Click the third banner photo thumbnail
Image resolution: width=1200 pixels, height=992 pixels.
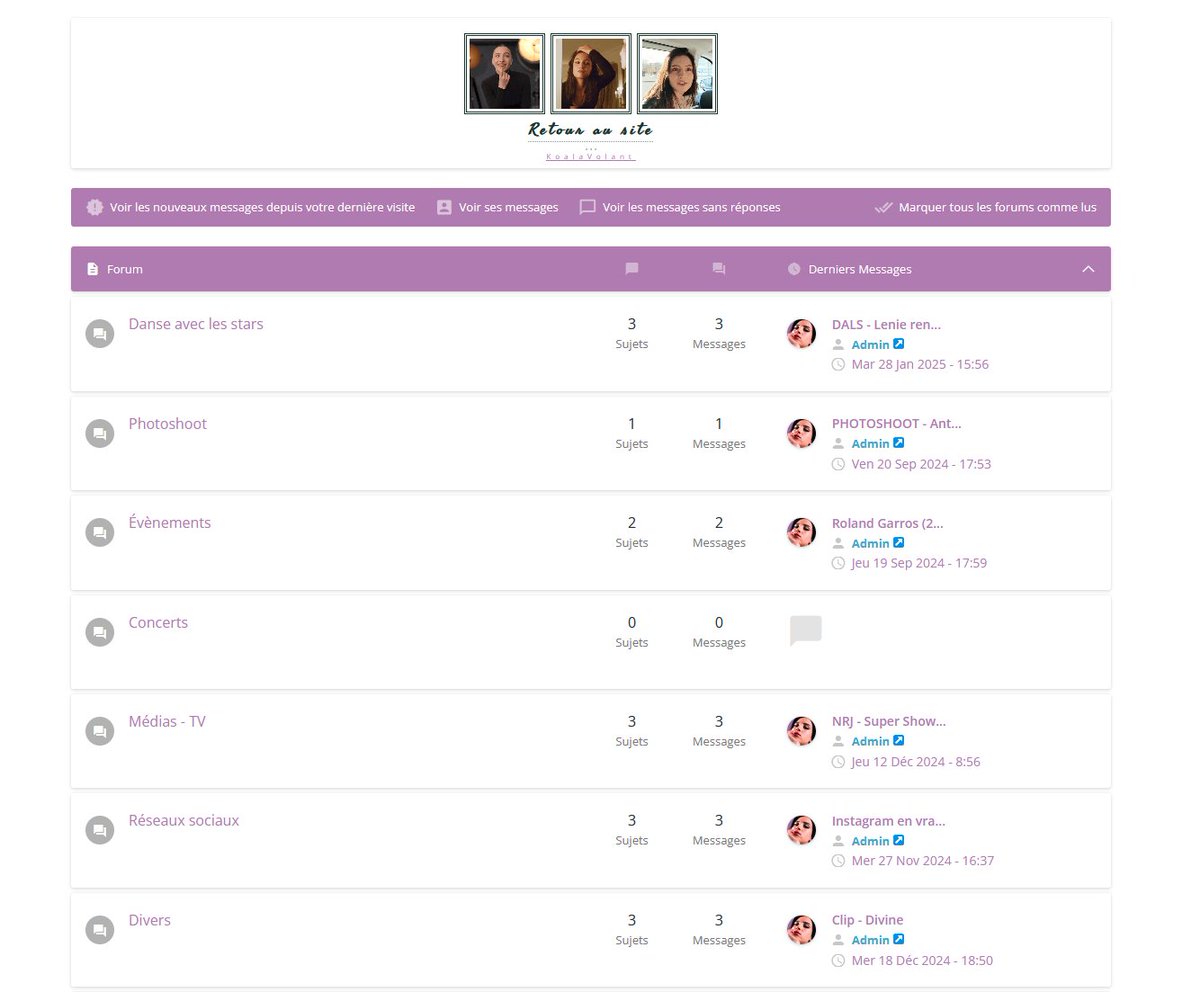coord(677,73)
